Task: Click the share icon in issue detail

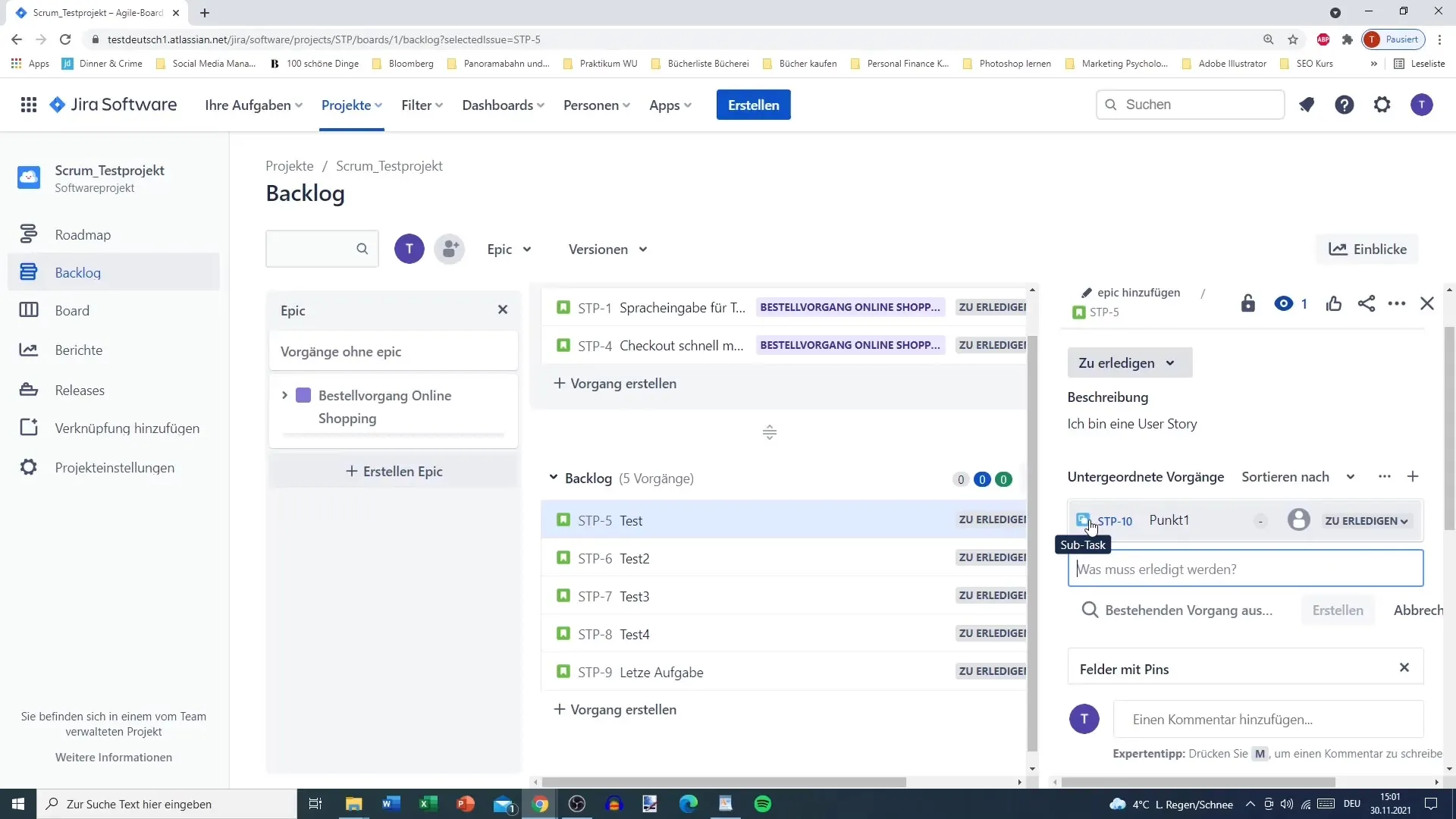Action: point(1367,303)
